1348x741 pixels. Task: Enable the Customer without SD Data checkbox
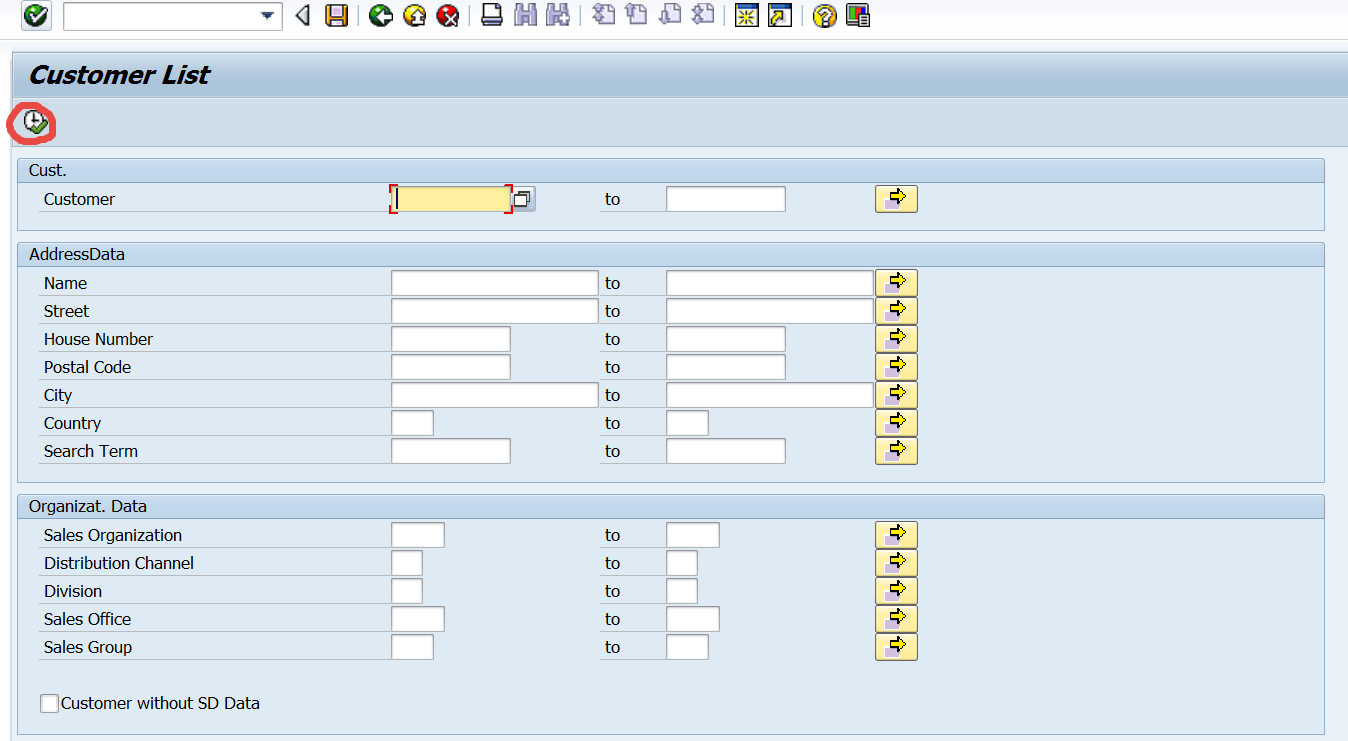click(49, 703)
